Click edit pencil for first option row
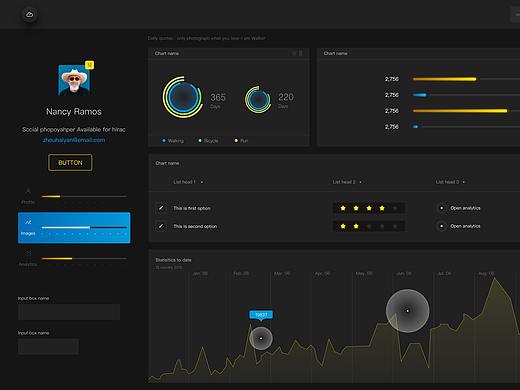 click(x=161, y=208)
